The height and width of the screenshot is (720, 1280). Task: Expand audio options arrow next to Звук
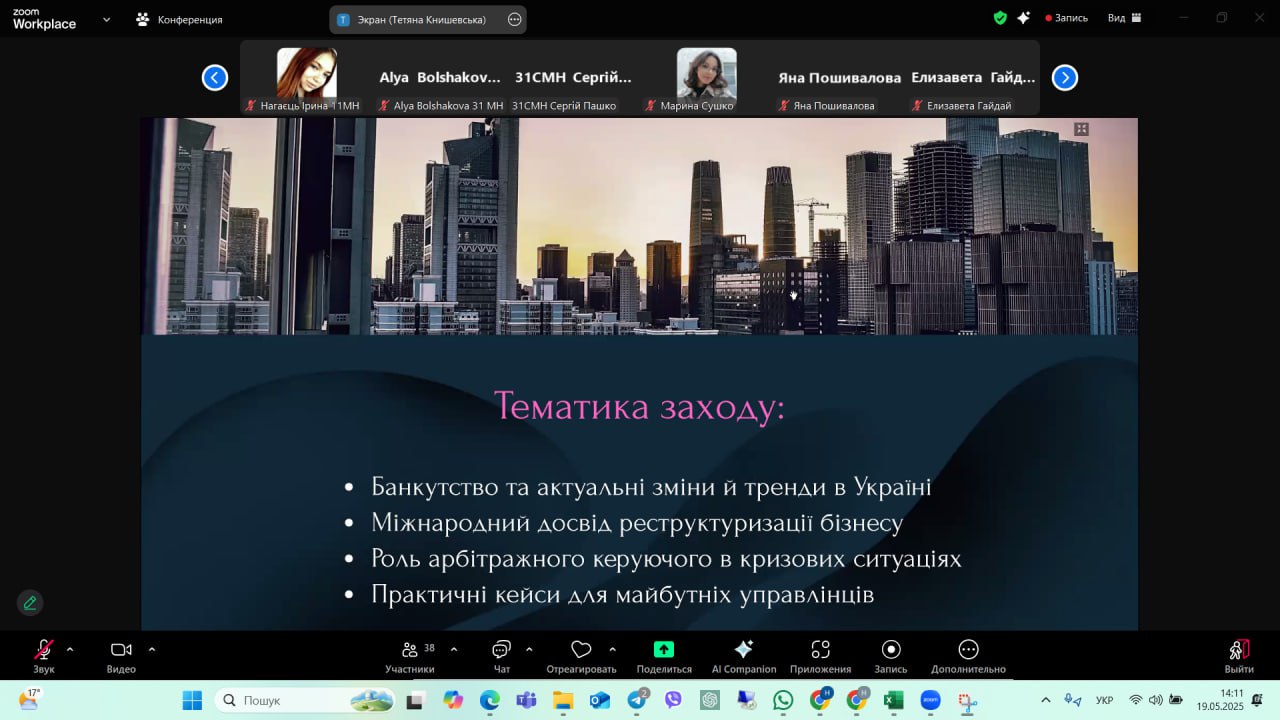click(x=70, y=649)
